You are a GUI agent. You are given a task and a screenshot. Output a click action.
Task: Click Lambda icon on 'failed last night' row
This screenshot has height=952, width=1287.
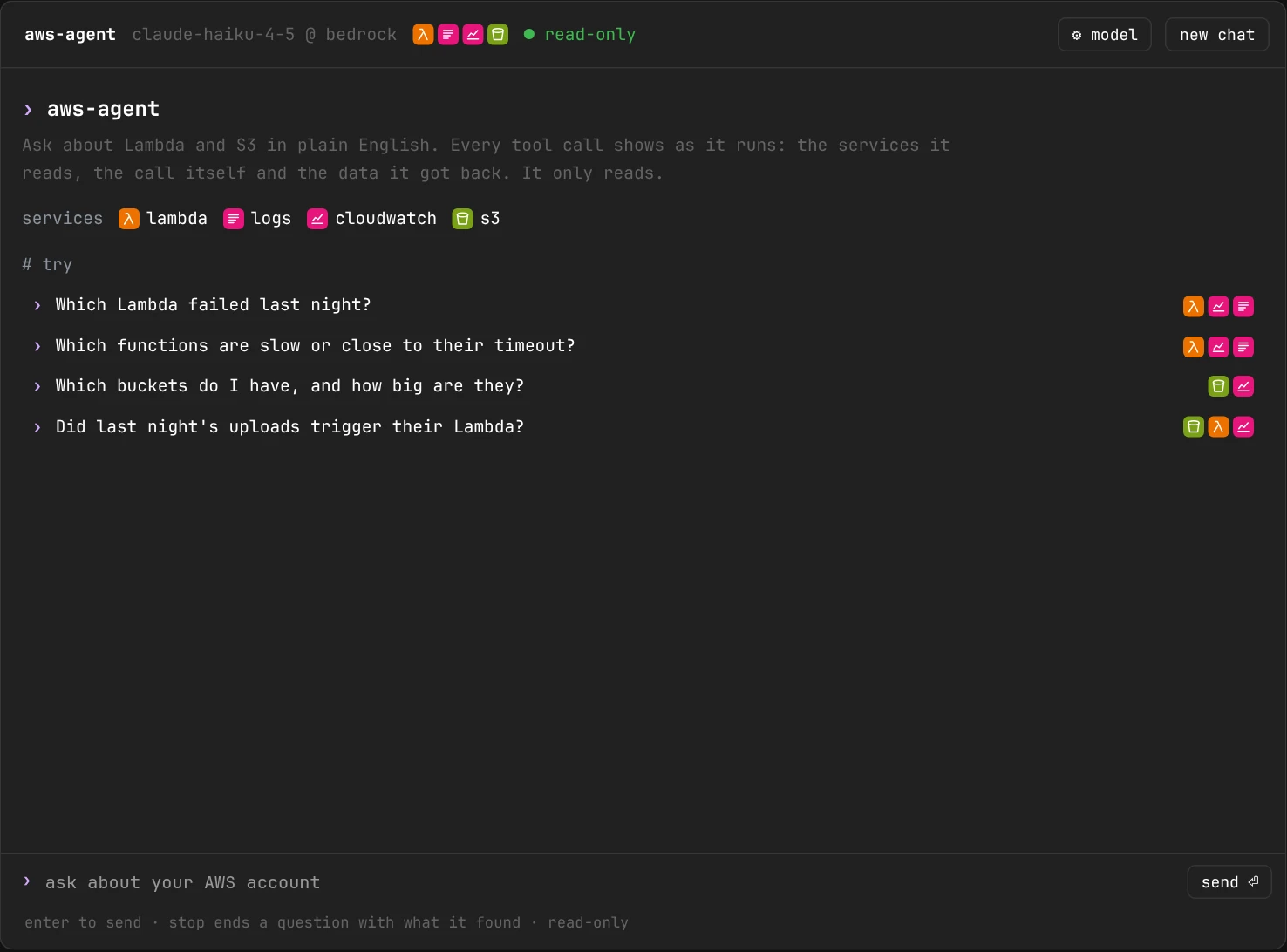pos(1194,306)
